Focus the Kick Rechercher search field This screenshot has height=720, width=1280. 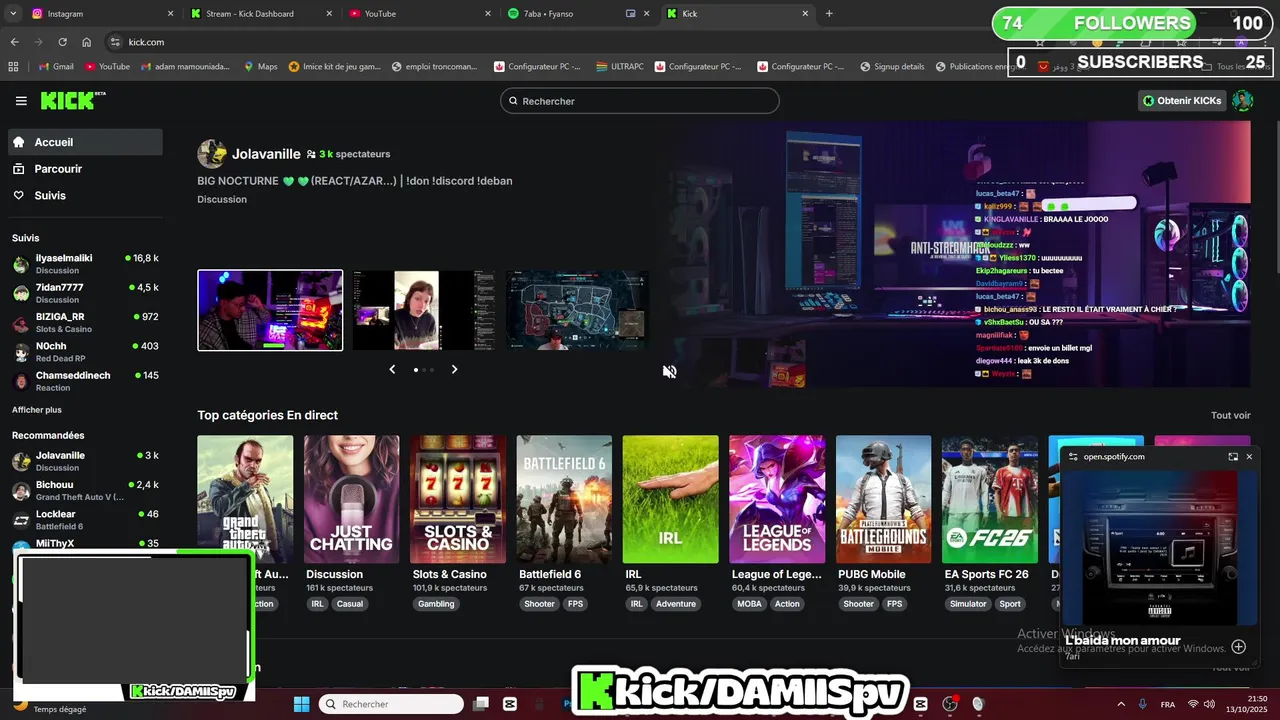click(640, 101)
